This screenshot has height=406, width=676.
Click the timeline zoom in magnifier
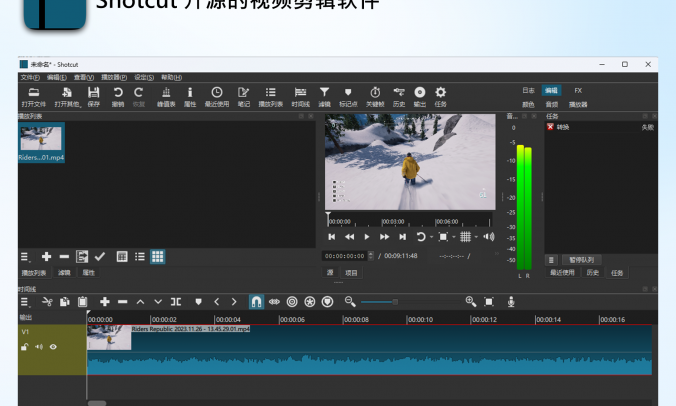(x=471, y=302)
